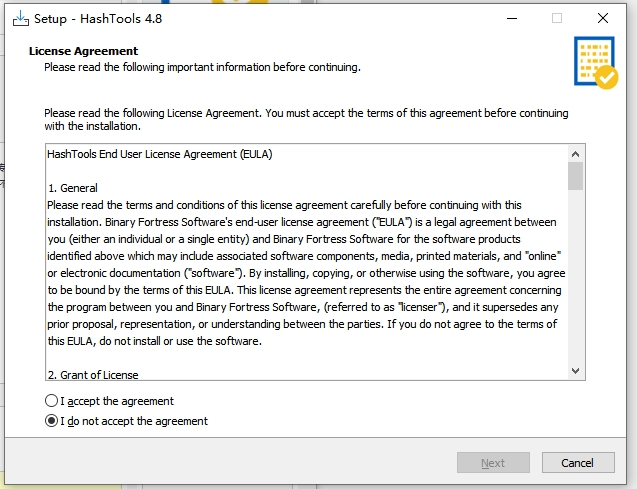Click the Setup installer icon in title bar
Image resolution: width=637 pixels, height=489 pixels.
(x=20, y=18)
